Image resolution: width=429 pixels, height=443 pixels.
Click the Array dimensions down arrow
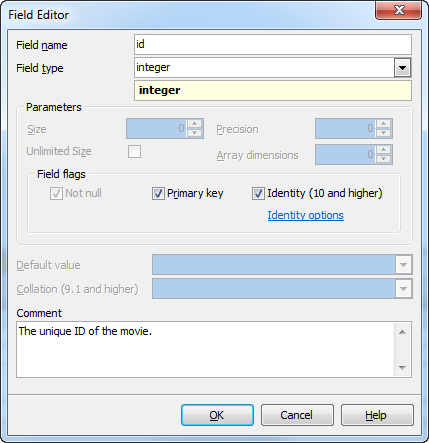click(384, 159)
